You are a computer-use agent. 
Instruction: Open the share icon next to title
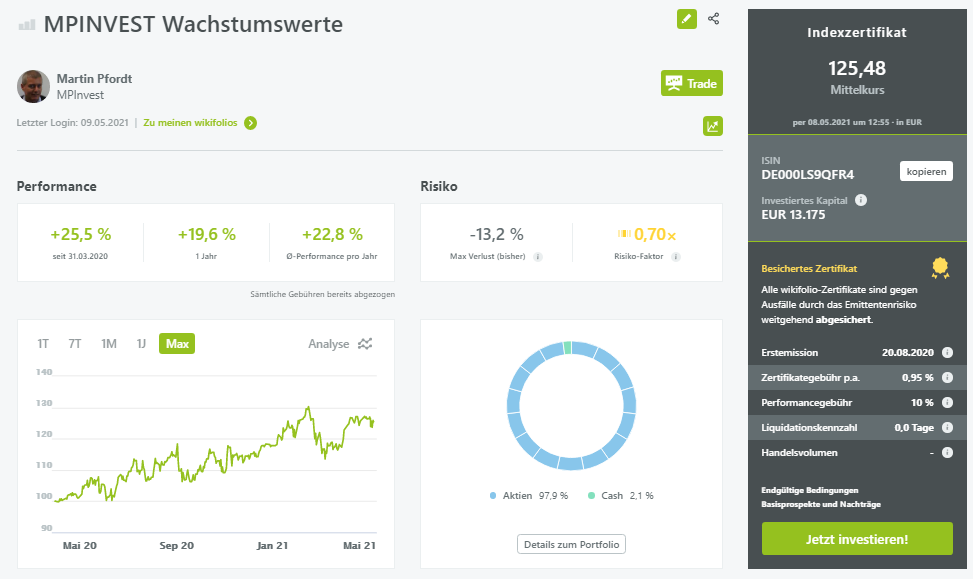pyautogui.click(x=714, y=19)
